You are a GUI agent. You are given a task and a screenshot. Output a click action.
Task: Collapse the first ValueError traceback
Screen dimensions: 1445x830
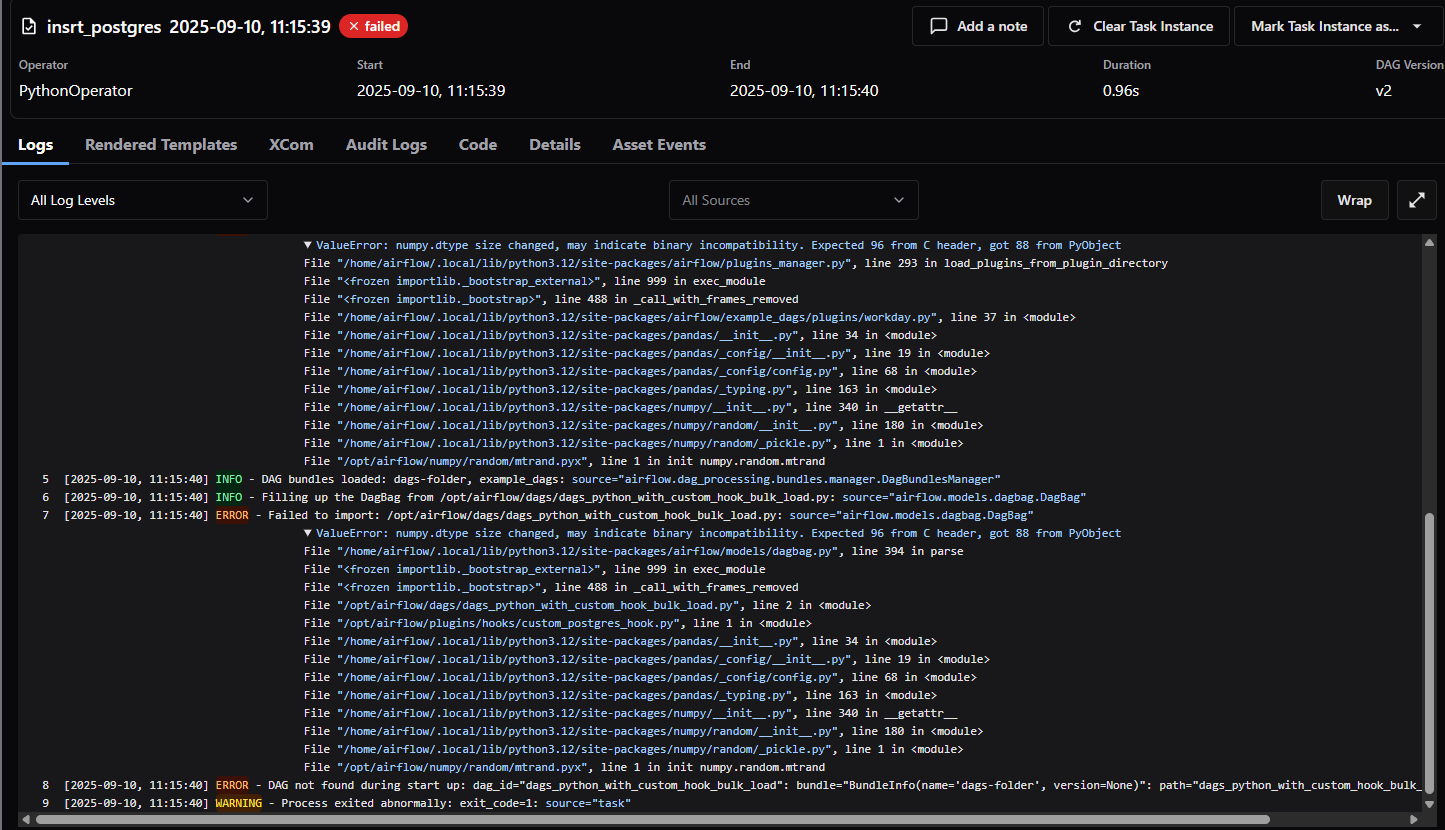pos(308,245)
